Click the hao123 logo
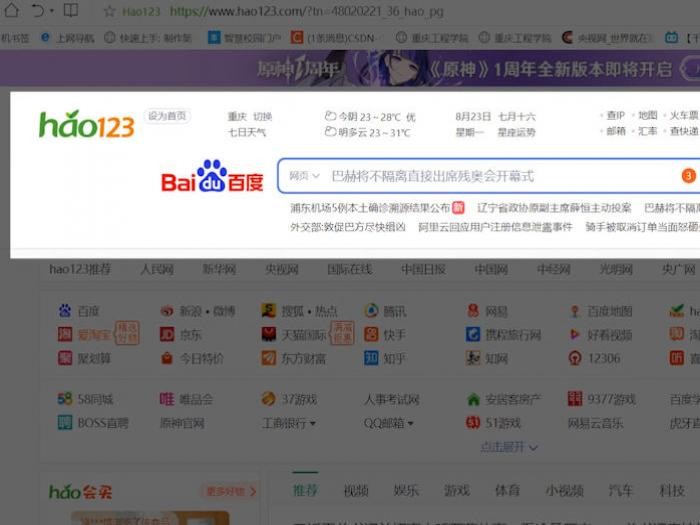 click(87, 125)
